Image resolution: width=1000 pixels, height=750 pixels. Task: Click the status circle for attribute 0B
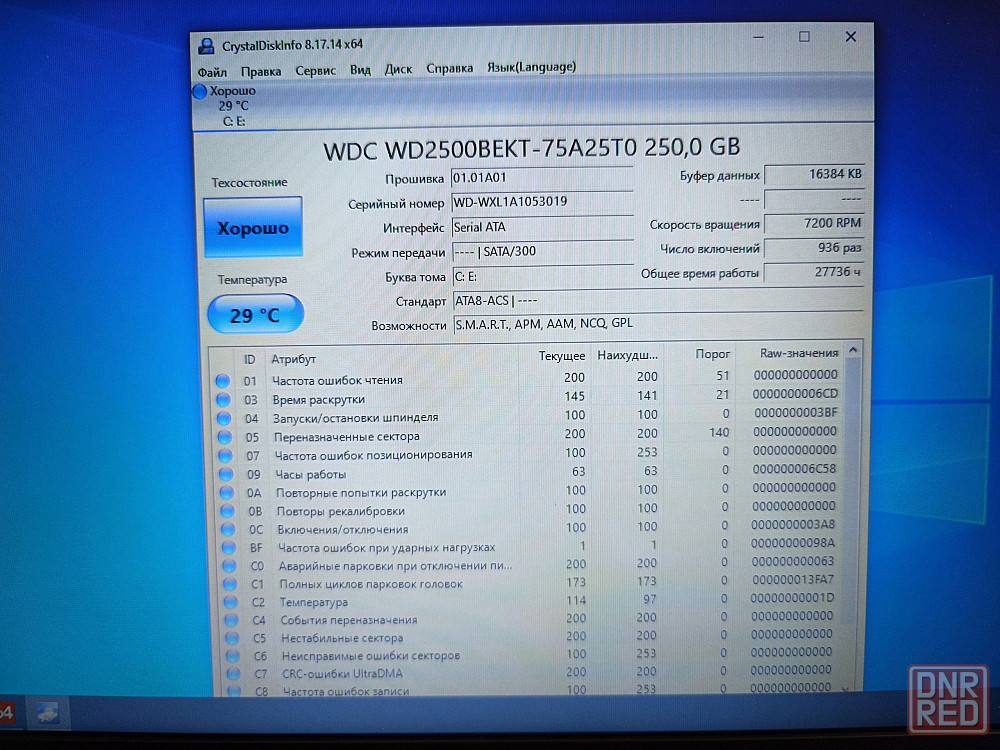pos(227,511)
